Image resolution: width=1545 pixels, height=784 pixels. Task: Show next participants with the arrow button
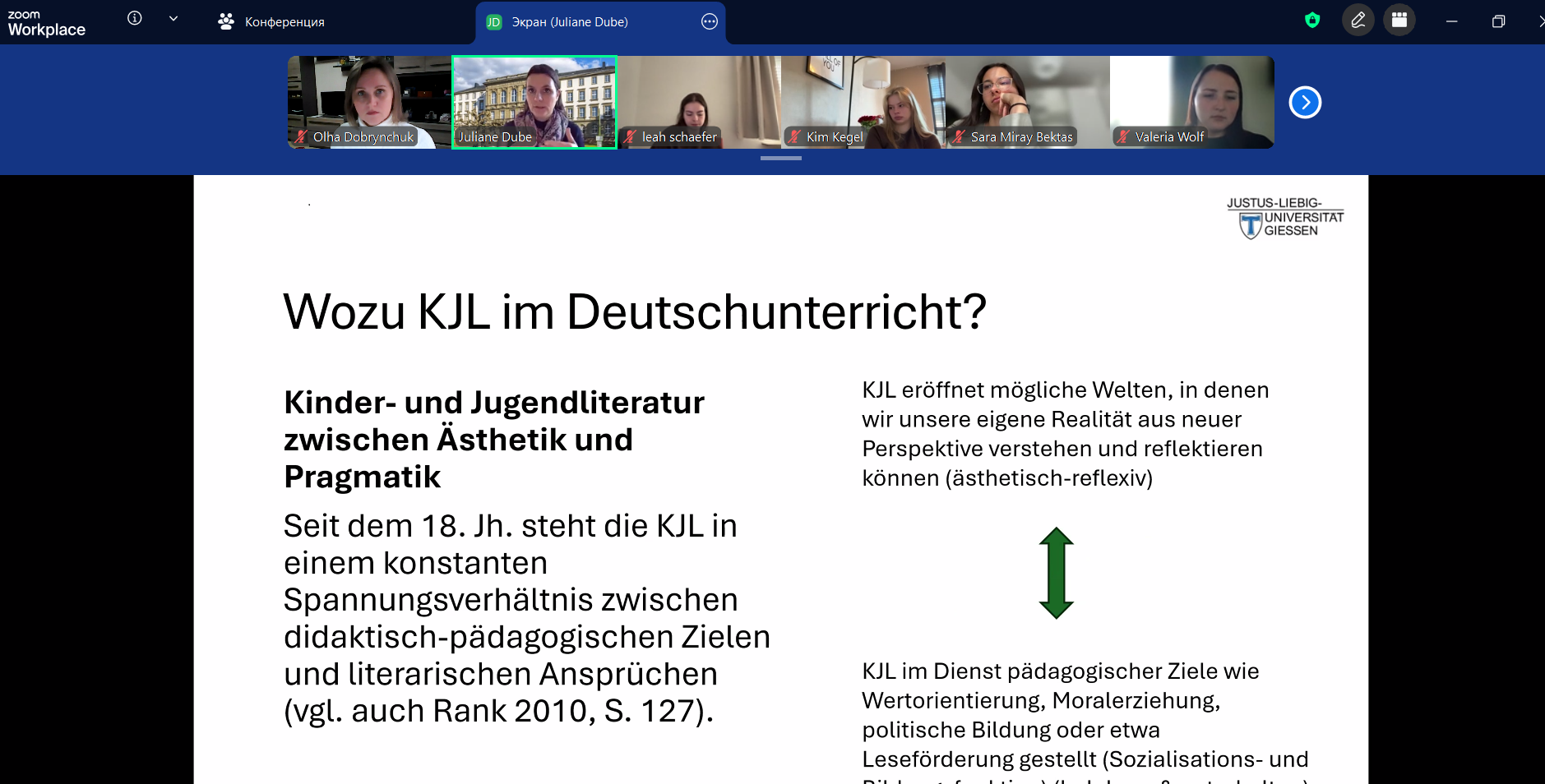[1304, 103]
